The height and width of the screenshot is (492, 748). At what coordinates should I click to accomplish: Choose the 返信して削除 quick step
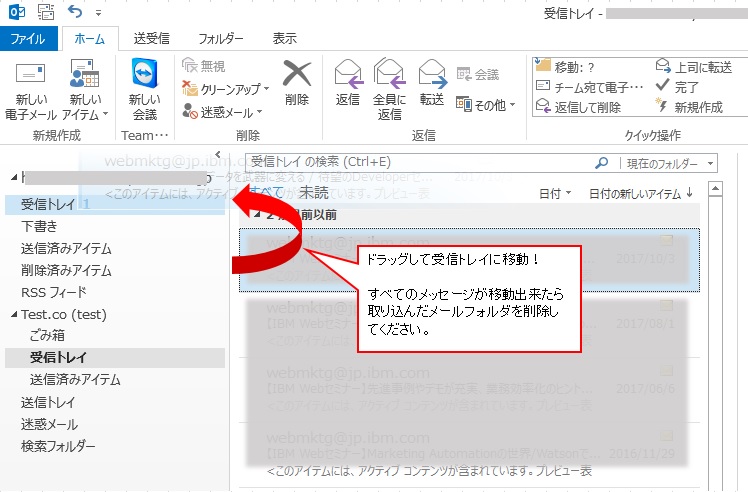[x=578, y=107]
